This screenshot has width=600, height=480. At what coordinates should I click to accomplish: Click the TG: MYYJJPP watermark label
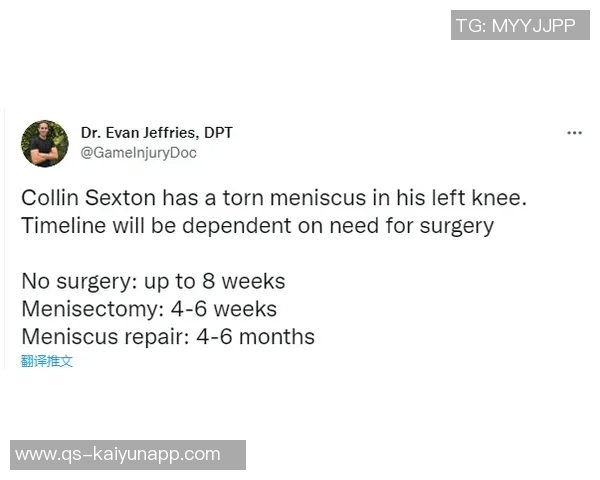pyautogui.click(x=515, y=26)
